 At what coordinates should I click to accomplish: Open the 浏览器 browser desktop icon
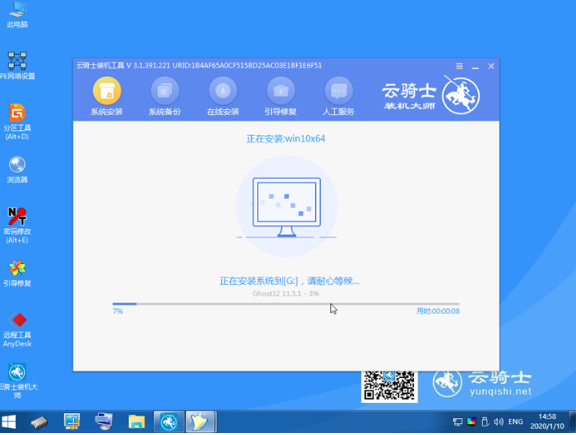point(17,169)
